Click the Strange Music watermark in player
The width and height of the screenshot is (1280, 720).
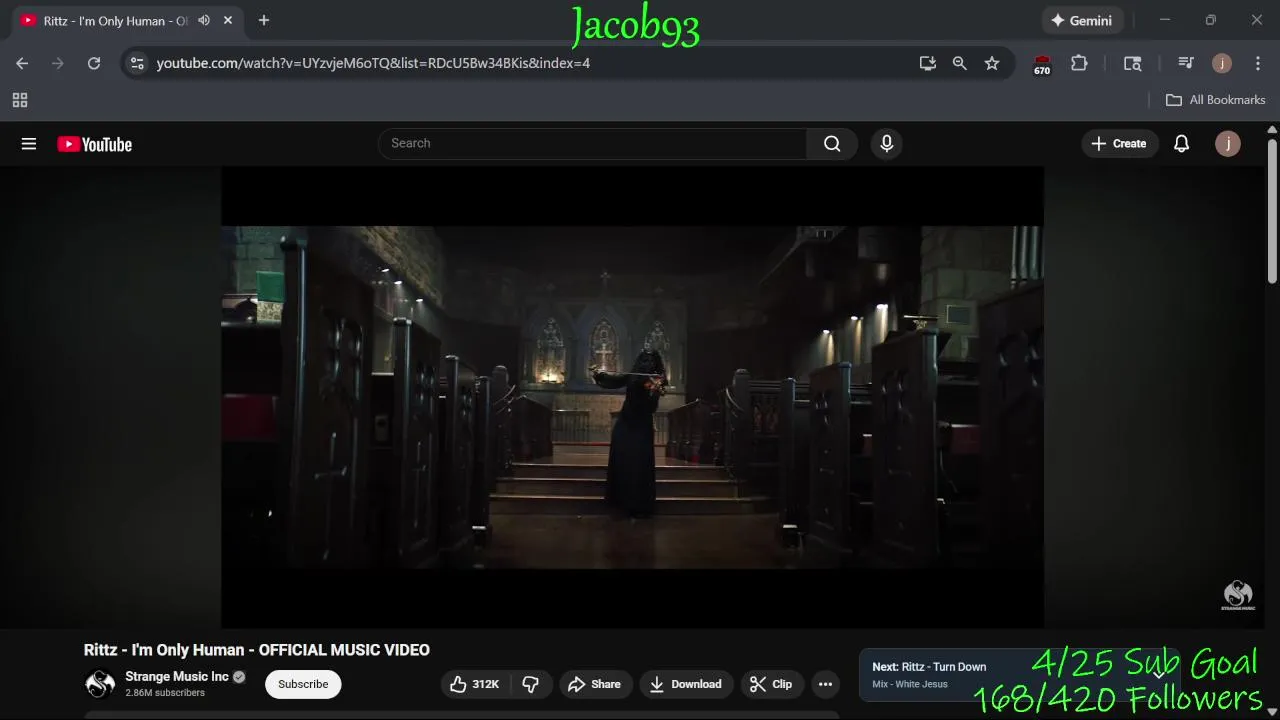pyautogui.click(x=1238, y=595)
